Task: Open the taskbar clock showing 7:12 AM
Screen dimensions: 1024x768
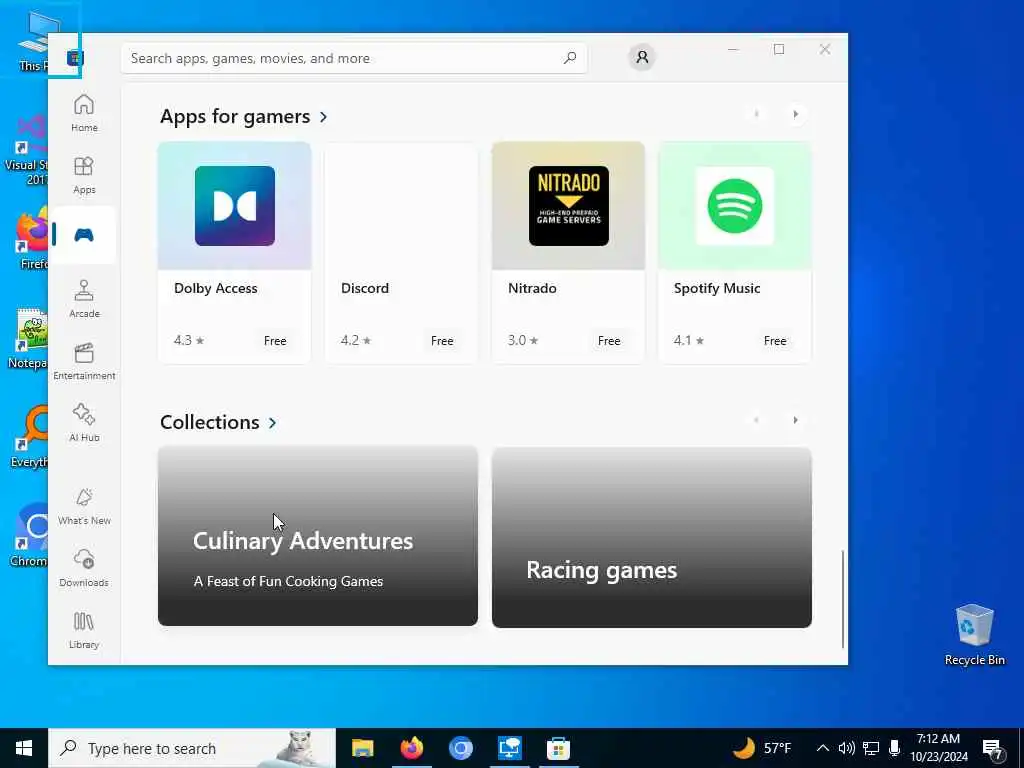Action: click(938, 748)
